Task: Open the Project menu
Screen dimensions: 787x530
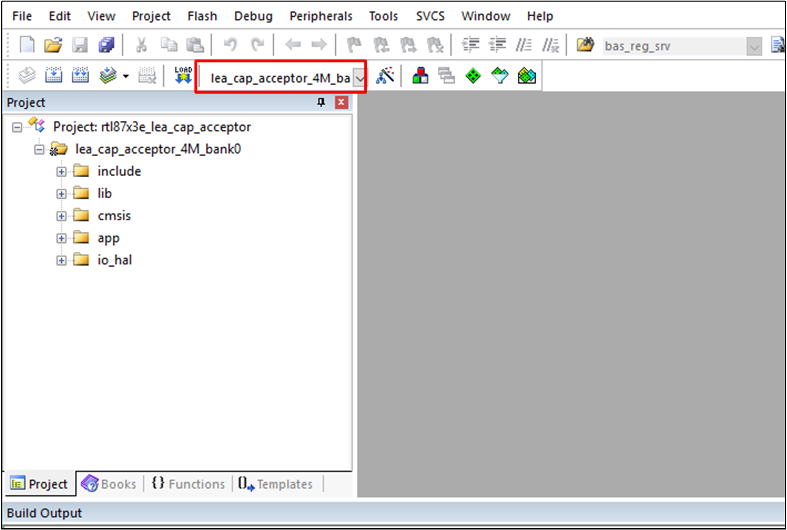Action: tap(151, 16)
